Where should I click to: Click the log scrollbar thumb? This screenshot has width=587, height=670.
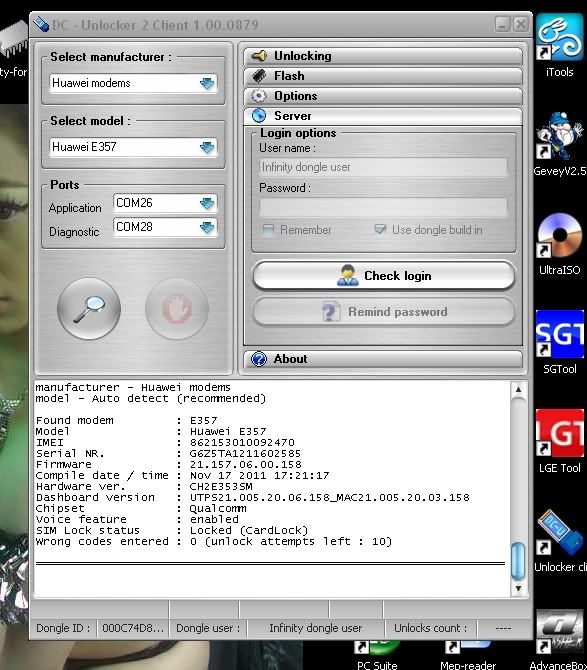pyautogui.click(x=518, y=560)
